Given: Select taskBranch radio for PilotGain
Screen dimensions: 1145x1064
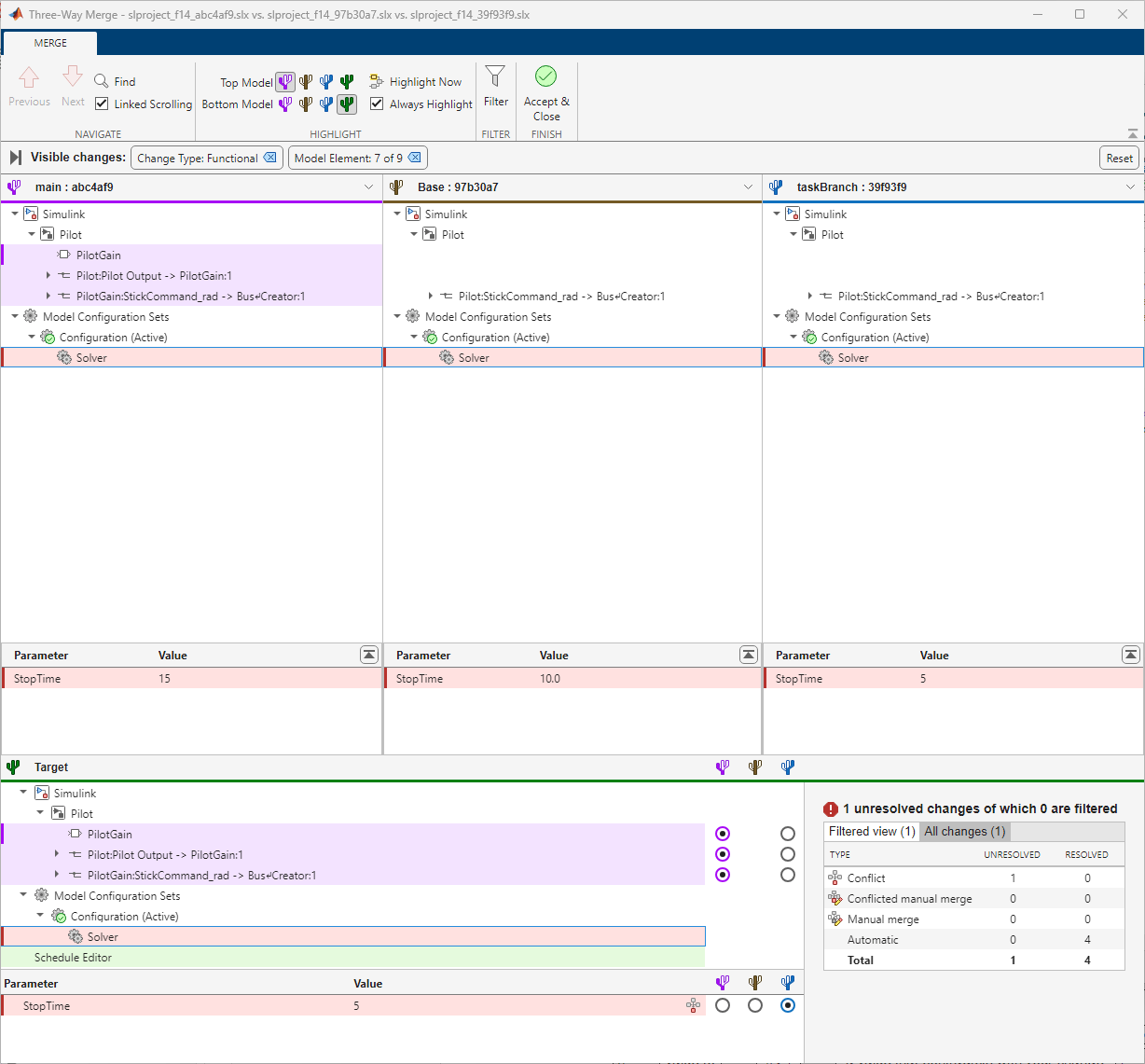Looking at the screenshot, I should 788,834.
